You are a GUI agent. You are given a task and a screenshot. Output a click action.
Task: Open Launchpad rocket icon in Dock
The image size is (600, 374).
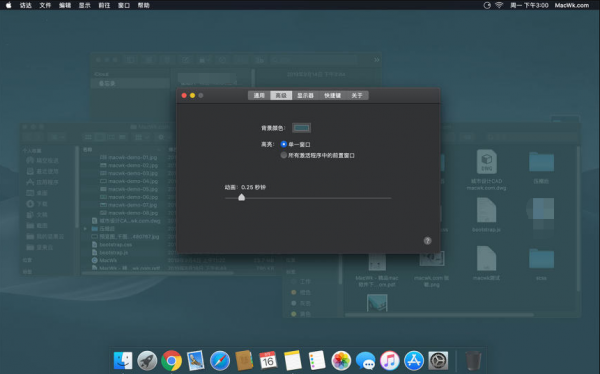(147, 361)
